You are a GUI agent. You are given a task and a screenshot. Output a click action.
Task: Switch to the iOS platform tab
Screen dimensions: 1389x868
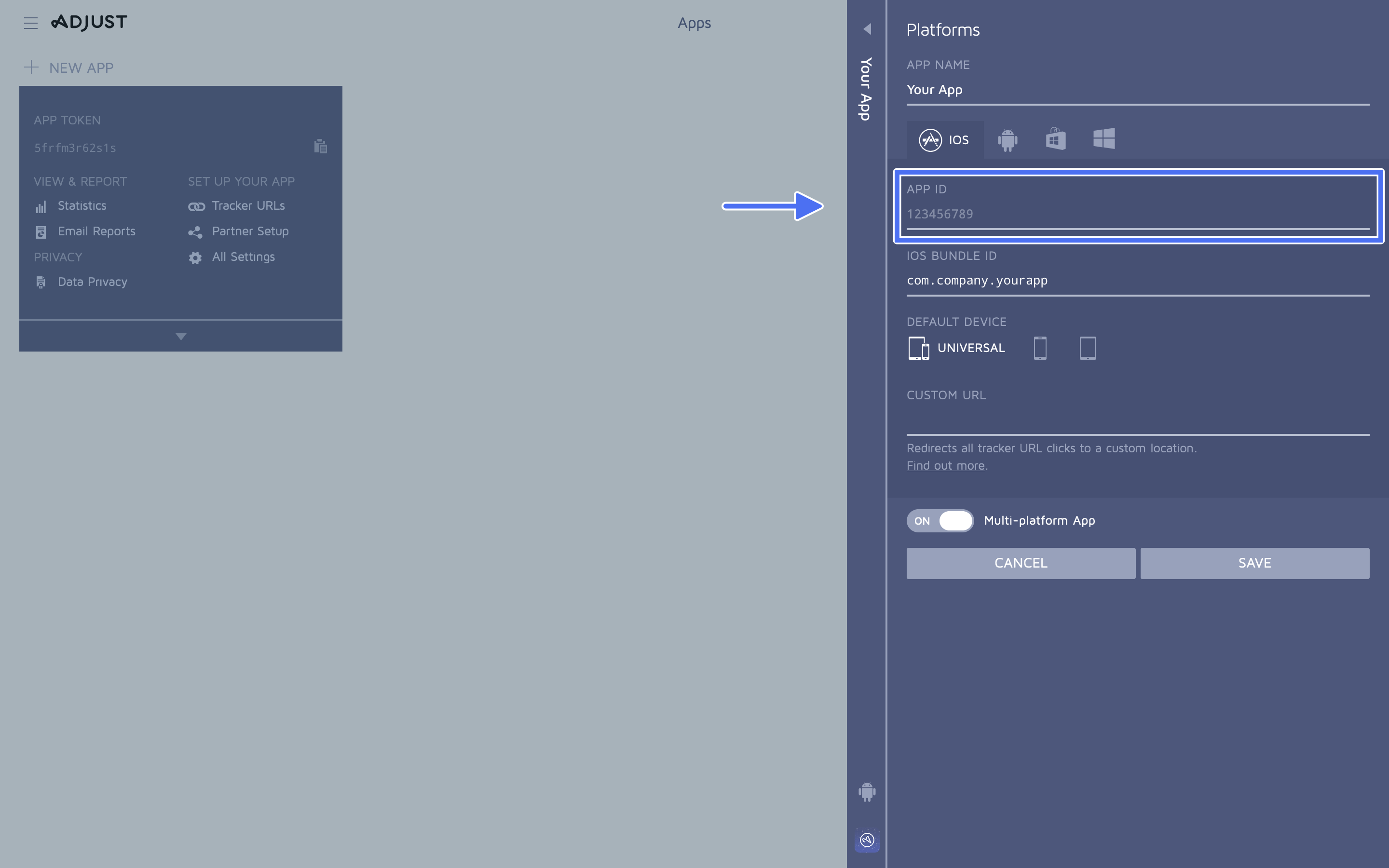tap(945, 139)
